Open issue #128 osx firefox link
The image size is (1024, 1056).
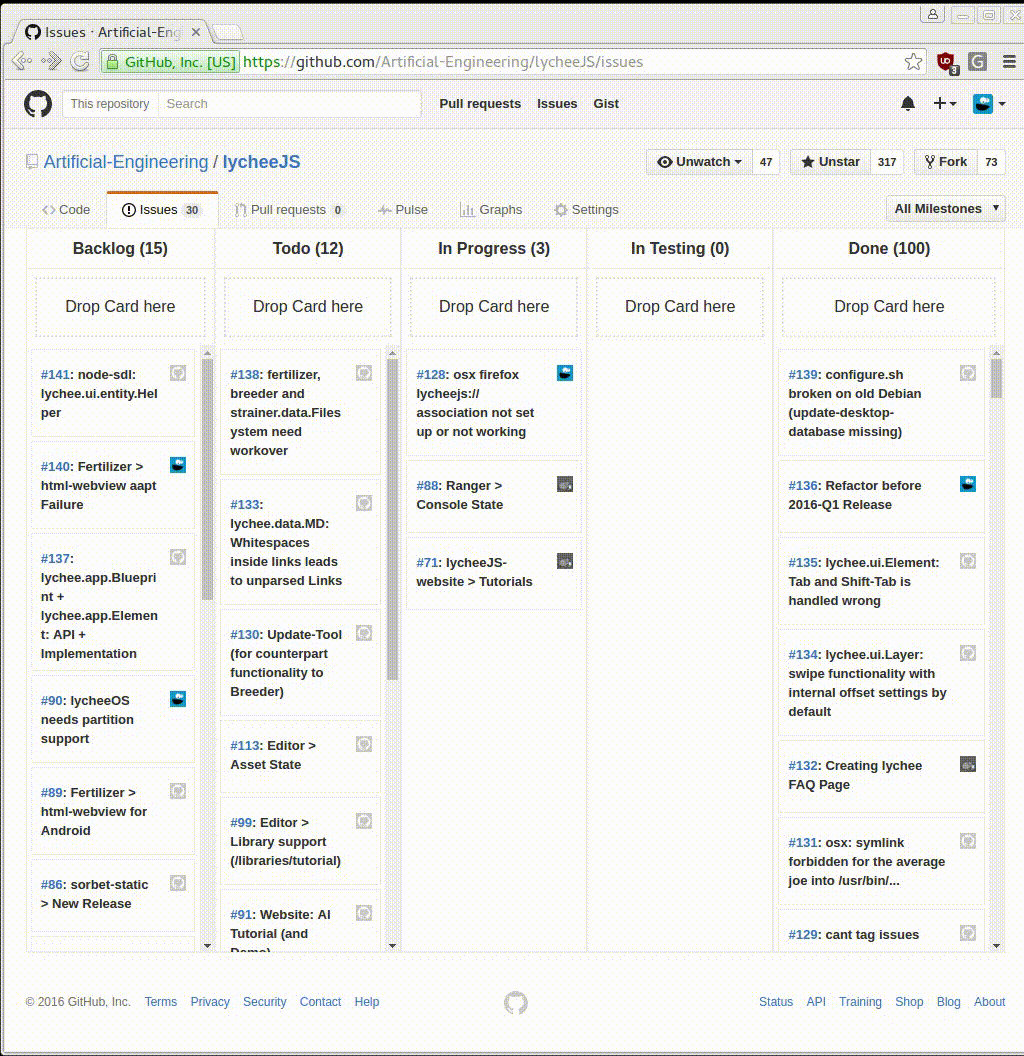pos(476,403)
